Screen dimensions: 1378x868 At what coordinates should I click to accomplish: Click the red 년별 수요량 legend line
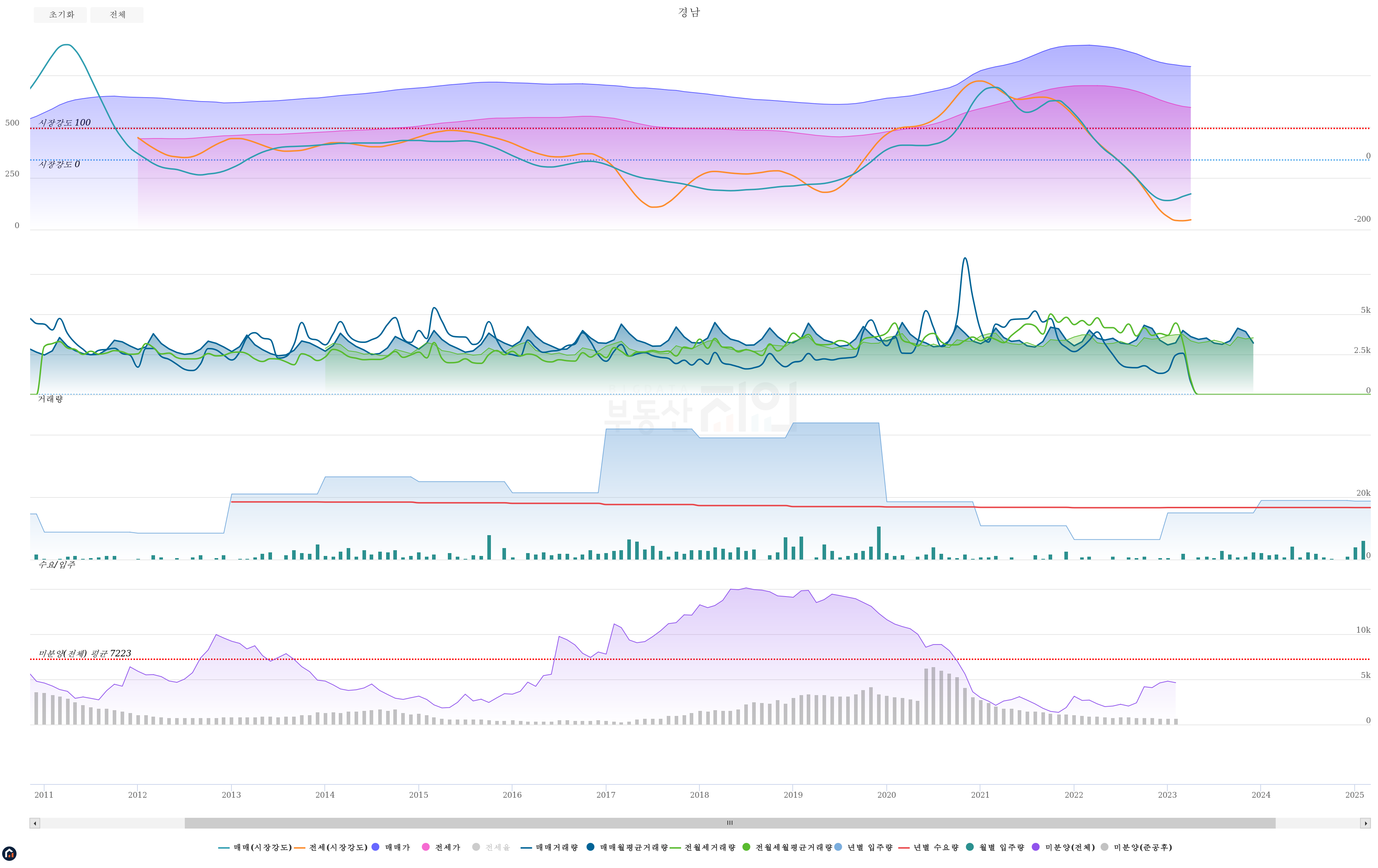(904, 848)
